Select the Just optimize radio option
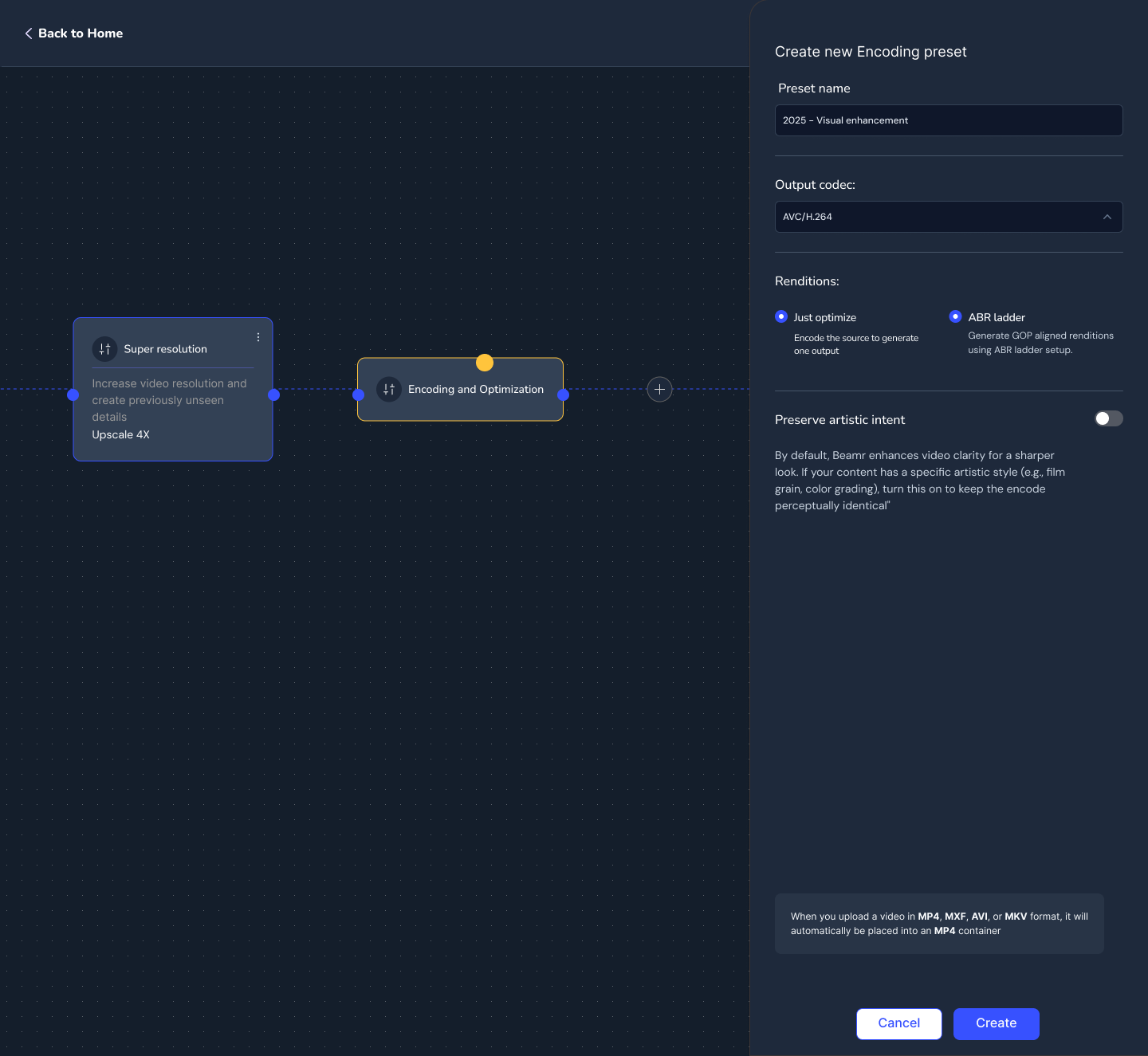The height and width of the screenshot is (1056, 1148). tap(781, 316)
